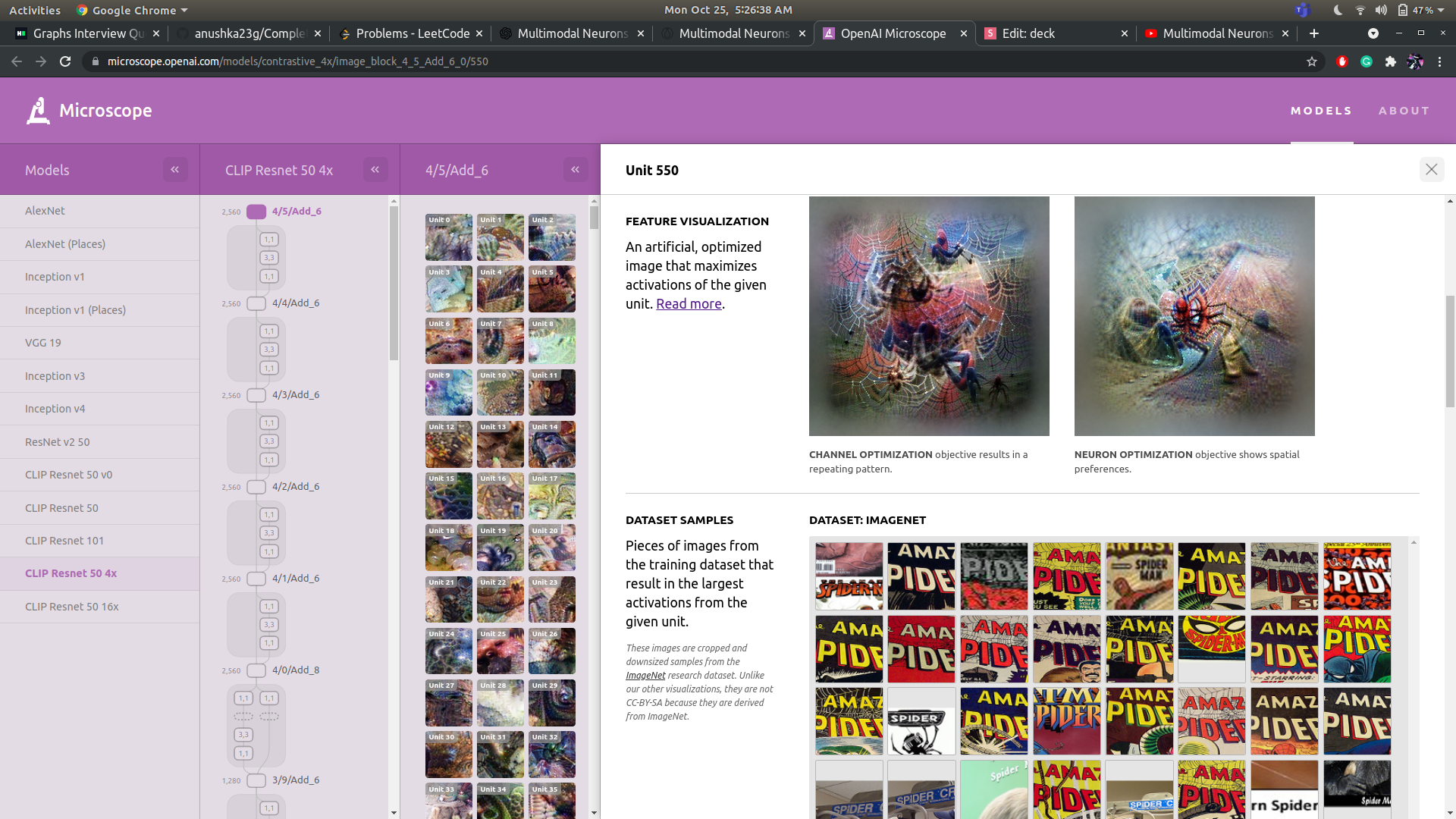Close the Unit 550 detail pane

point(1431,170)
